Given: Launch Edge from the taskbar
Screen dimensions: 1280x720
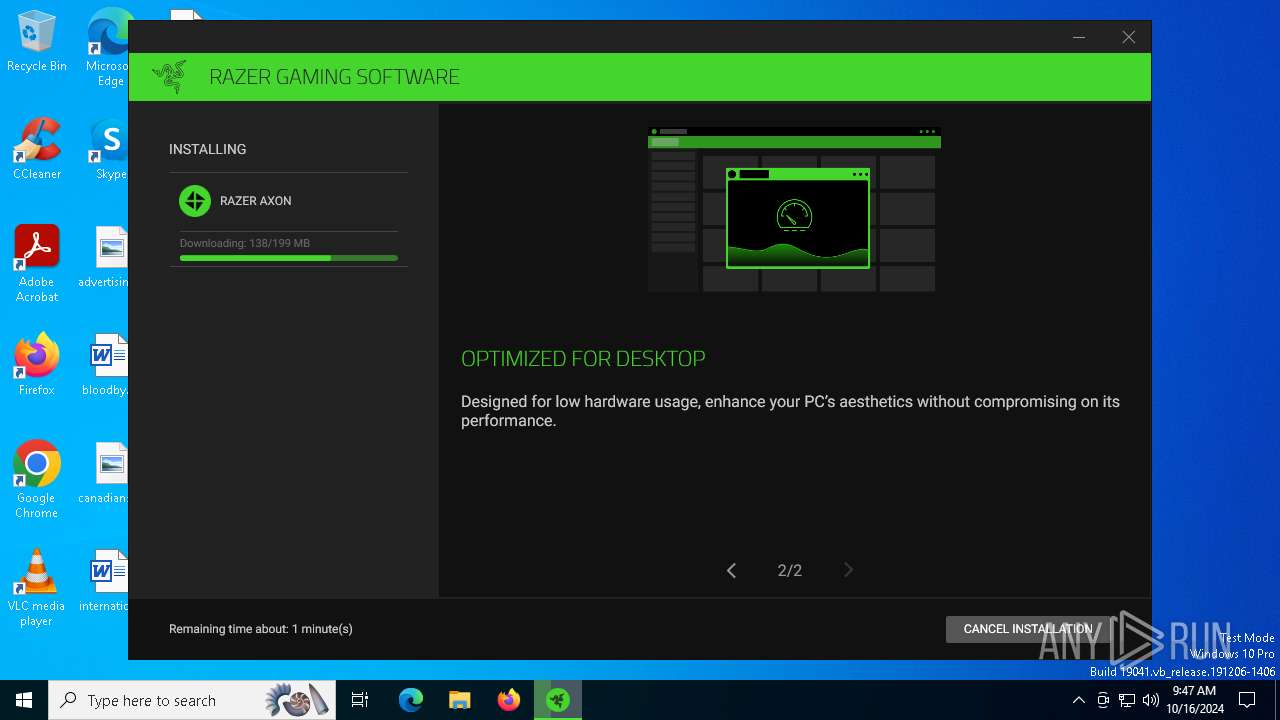Looking at the screenshot, I should [x=411, y=700].
